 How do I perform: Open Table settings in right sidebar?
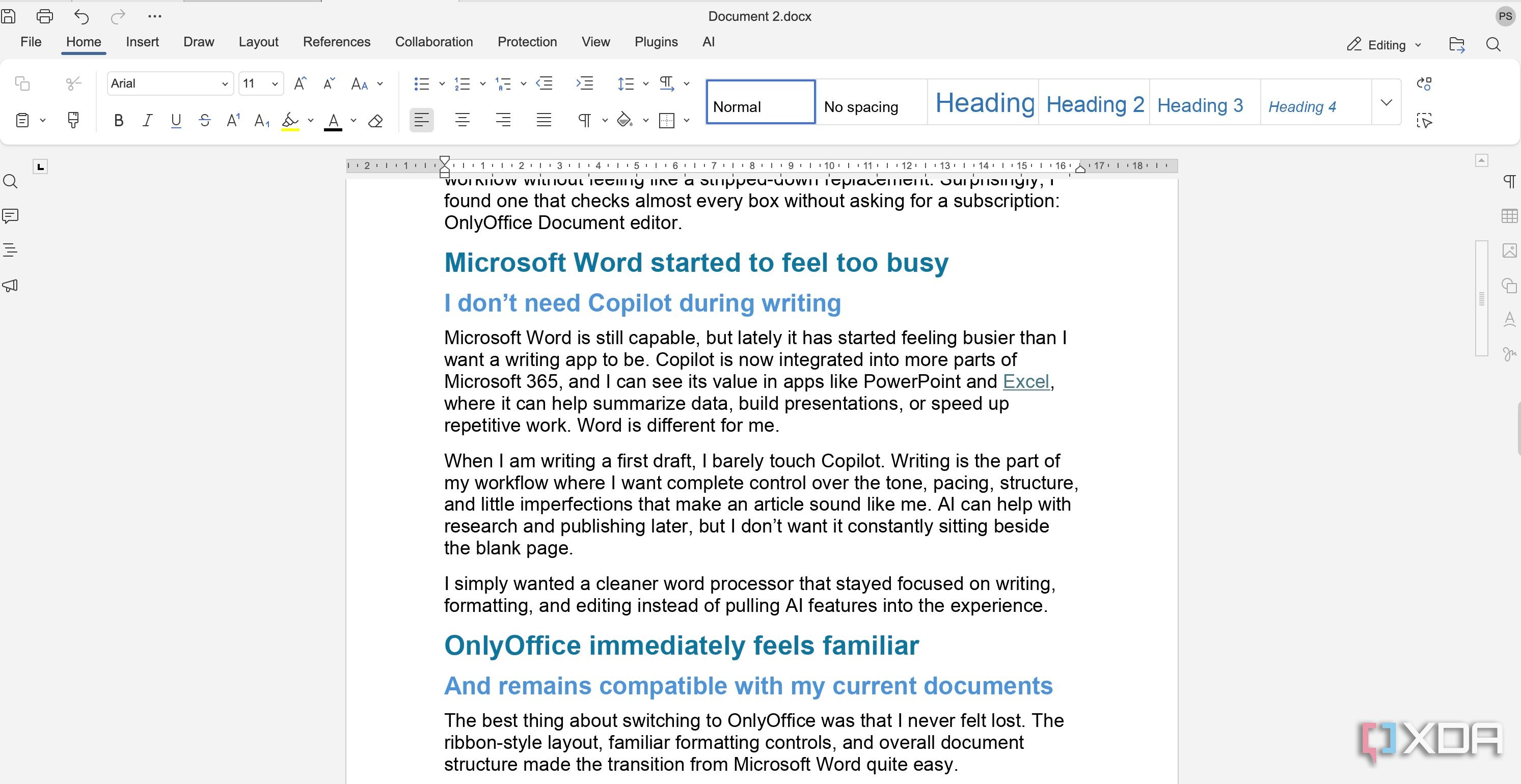pos(1509,216)
